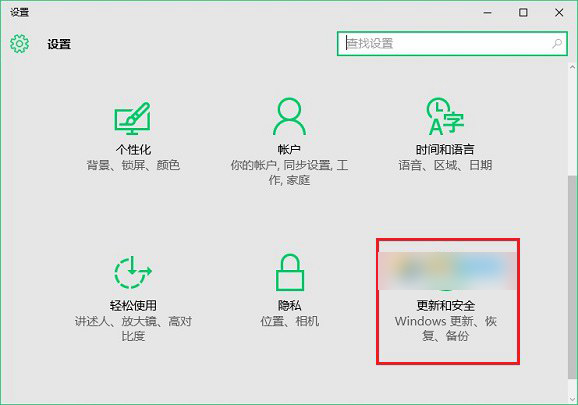Open the 更新和安全 category

click(x=448, y=301)
